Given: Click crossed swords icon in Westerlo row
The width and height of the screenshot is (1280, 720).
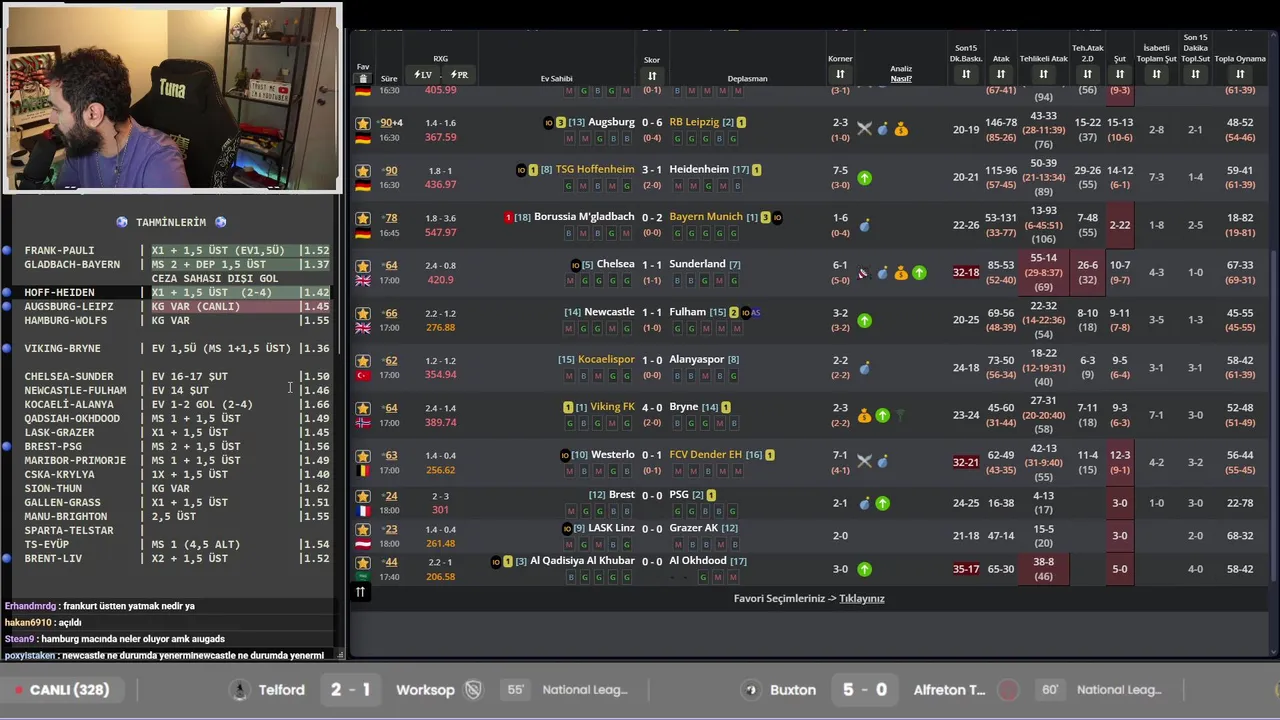Looking at the screenshot, I should (x=865, y=462).
